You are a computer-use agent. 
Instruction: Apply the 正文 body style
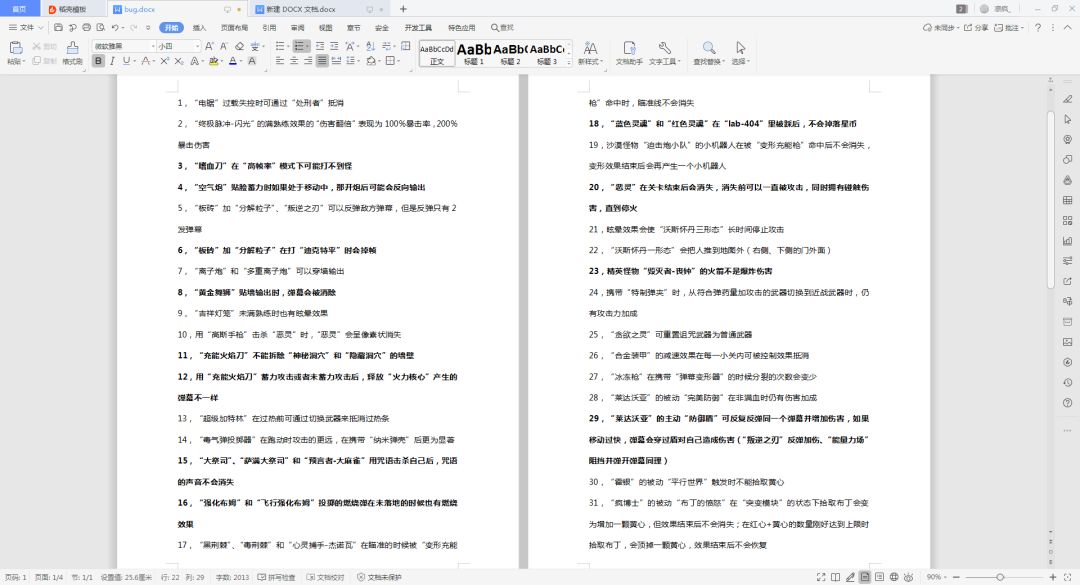tap(437, 53)
